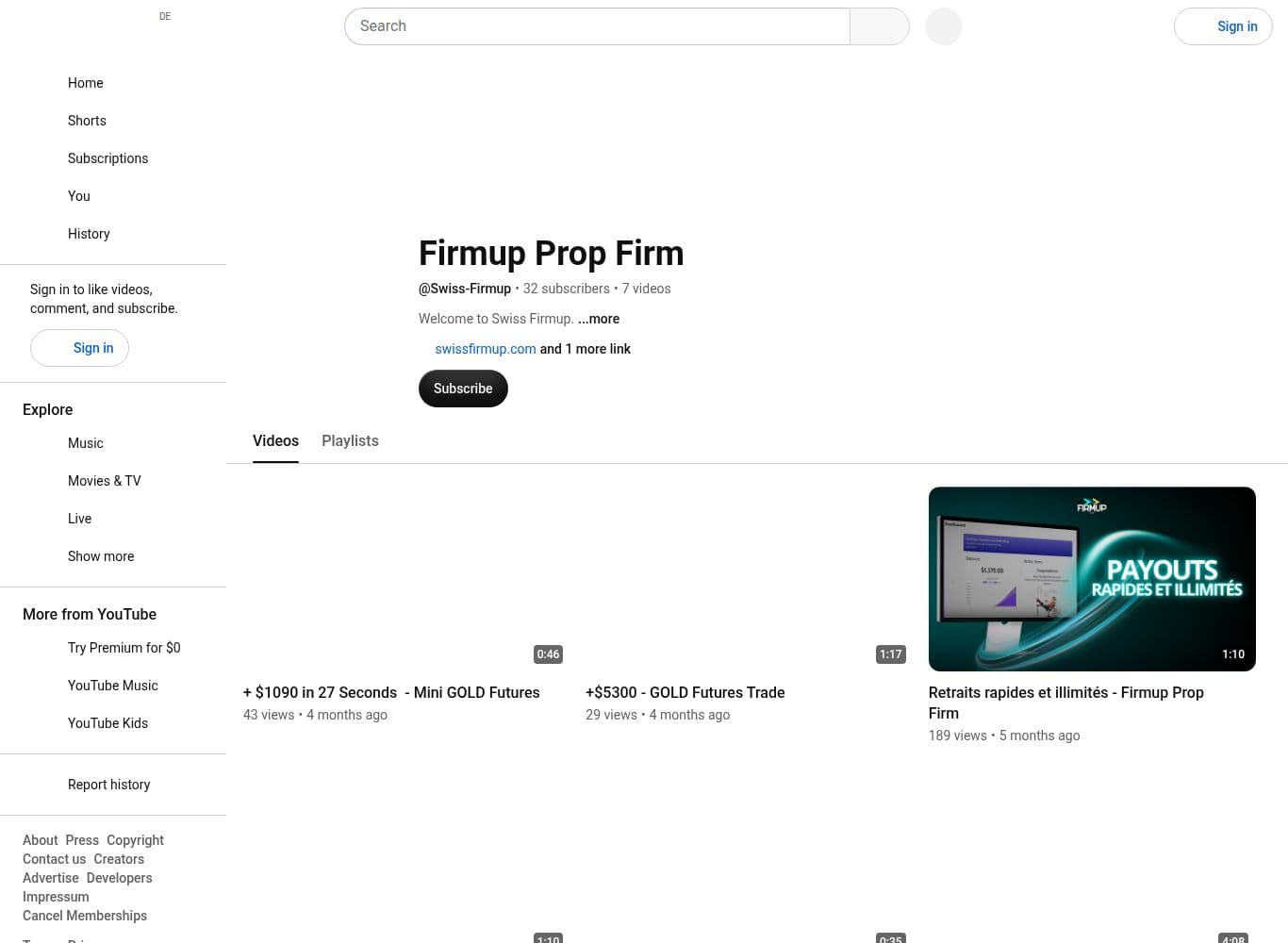Open the Copyright footer link
The image size is (1288, 943).
coord(135,840)
